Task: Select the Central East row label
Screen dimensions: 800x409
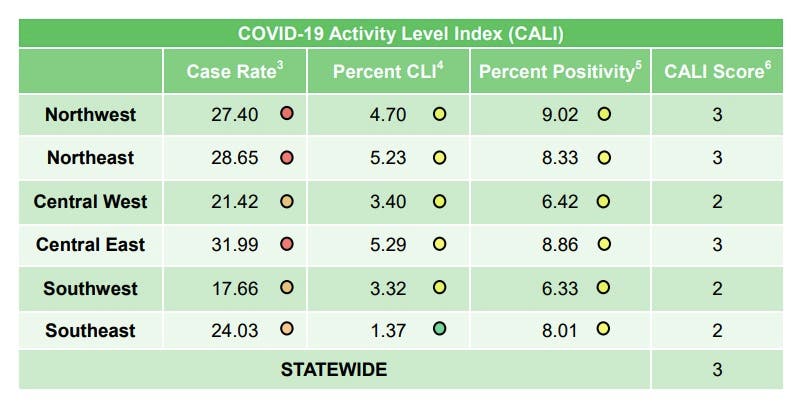Action: coord(90,245)
